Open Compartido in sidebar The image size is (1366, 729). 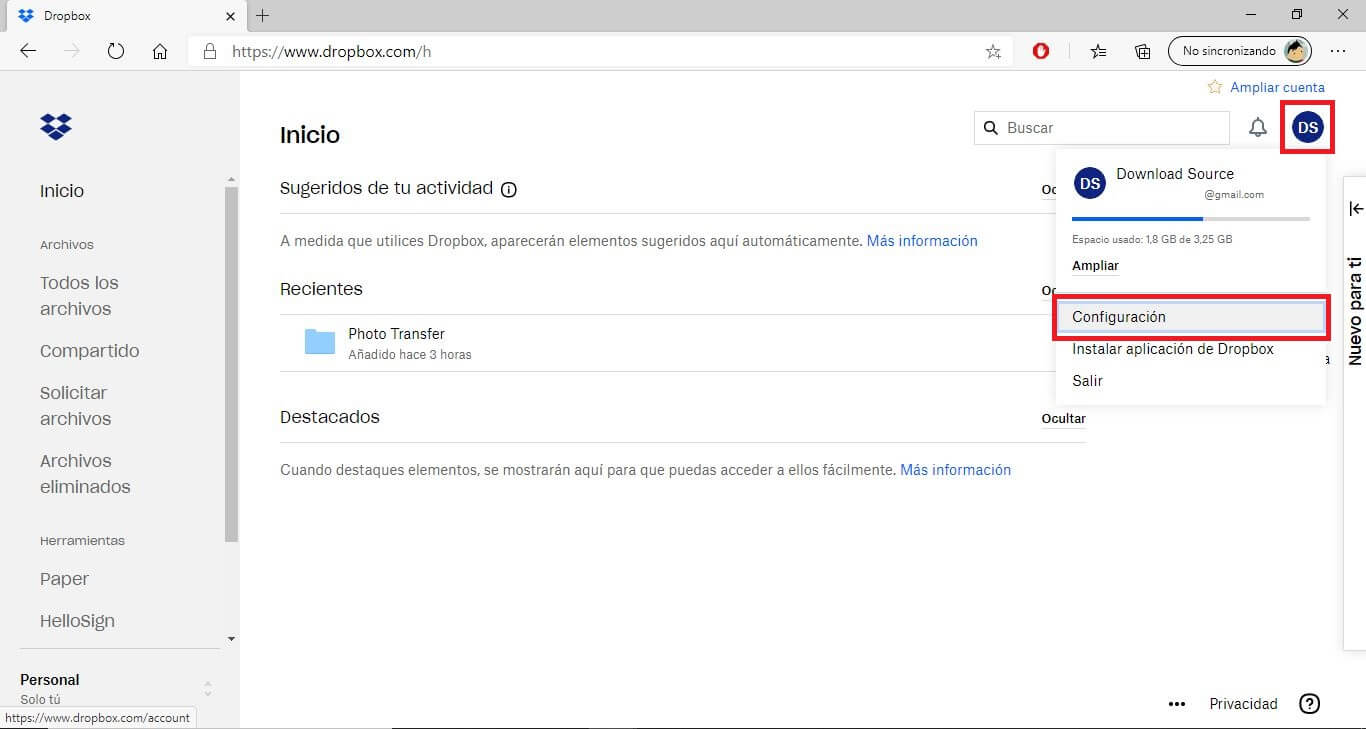[x=90, y=351]
